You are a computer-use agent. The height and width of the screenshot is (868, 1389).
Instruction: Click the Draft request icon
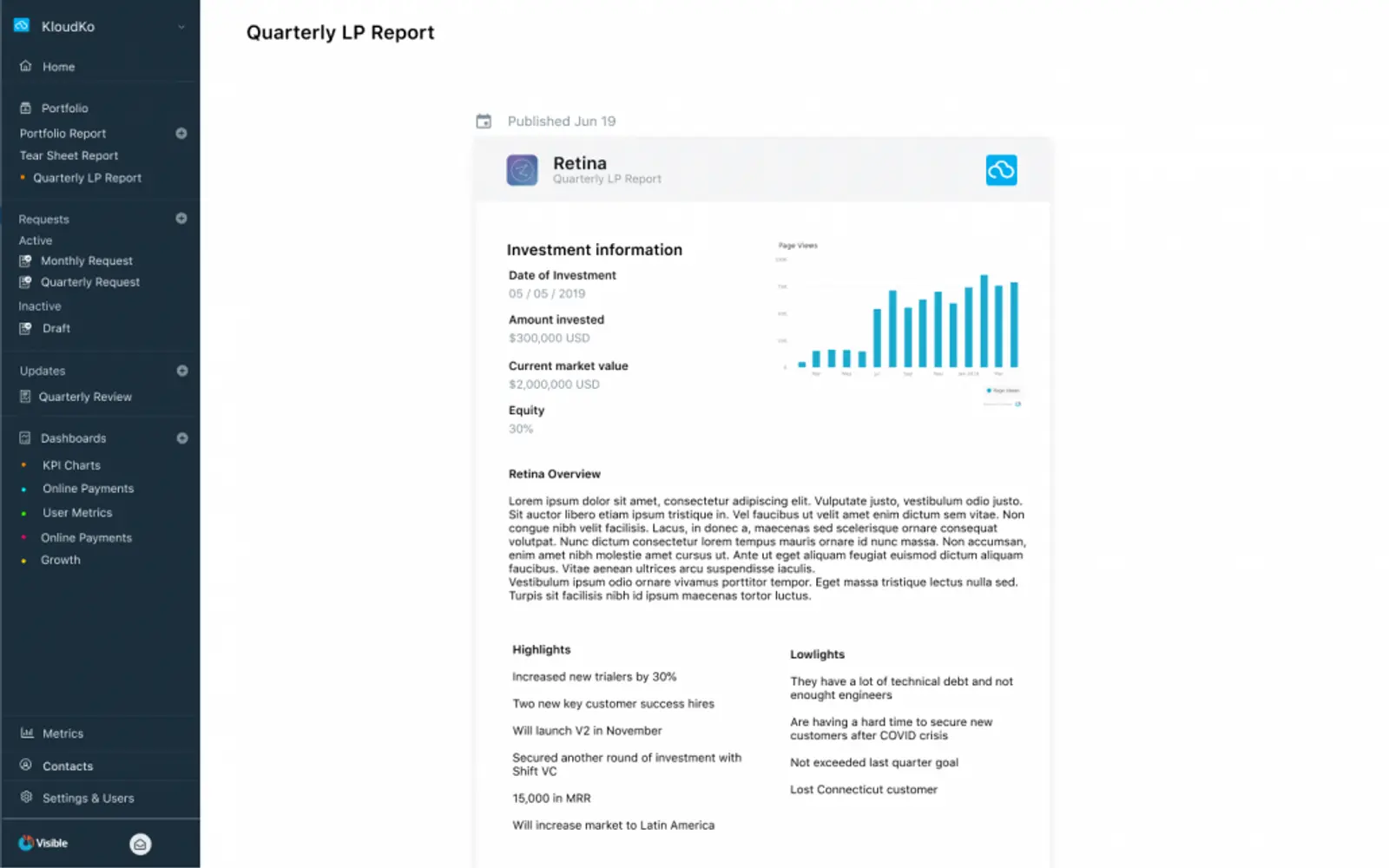[x=25, y=328]
